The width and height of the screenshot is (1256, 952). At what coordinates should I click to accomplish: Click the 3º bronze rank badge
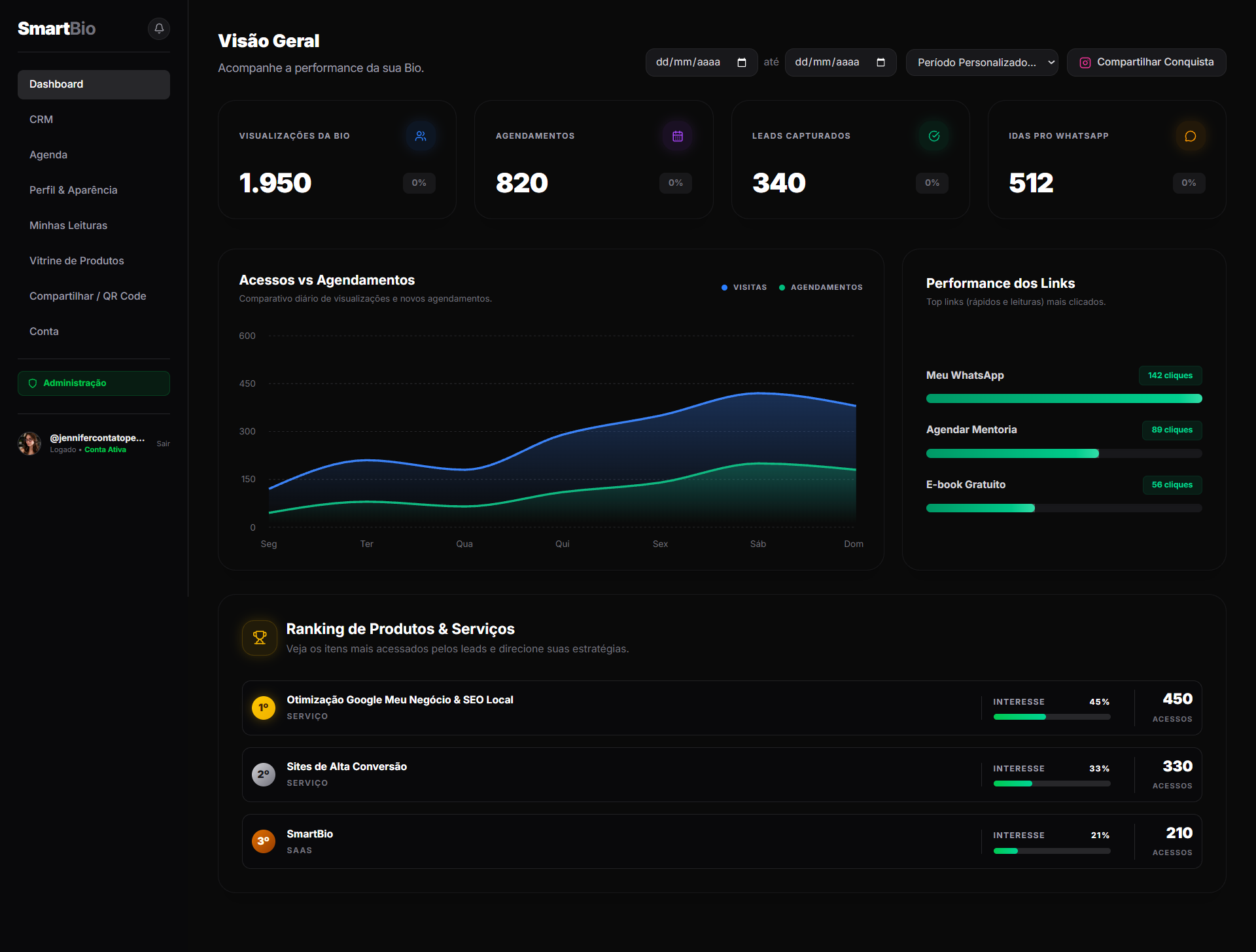coord(264,841)
